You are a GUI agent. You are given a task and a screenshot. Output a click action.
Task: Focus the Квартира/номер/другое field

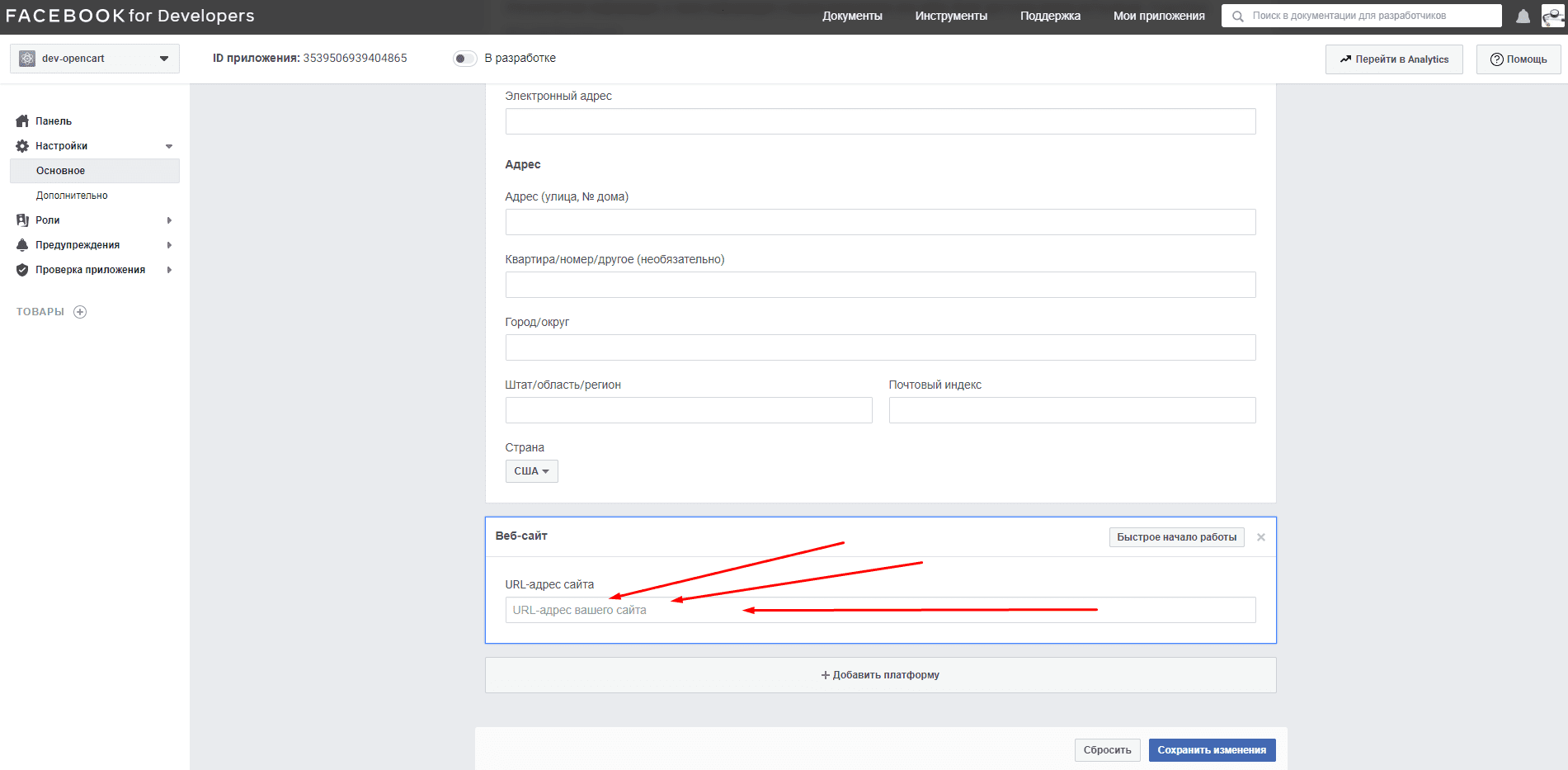(880, 285)
